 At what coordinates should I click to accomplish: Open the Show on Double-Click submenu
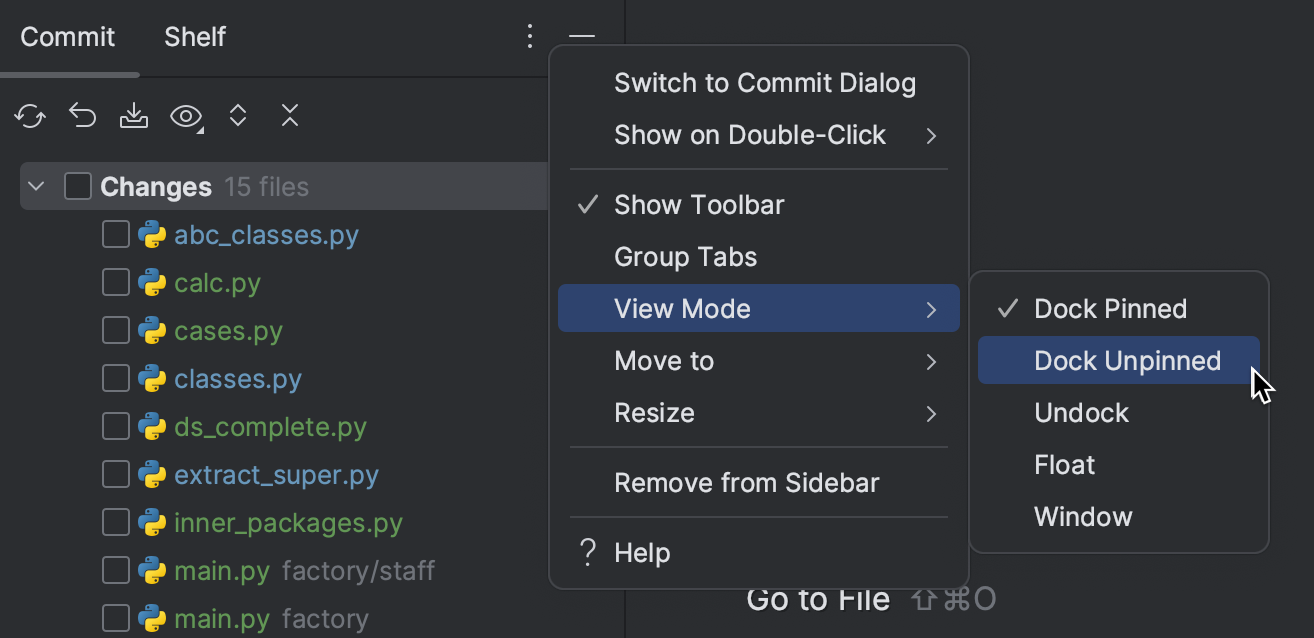[749, 134]
